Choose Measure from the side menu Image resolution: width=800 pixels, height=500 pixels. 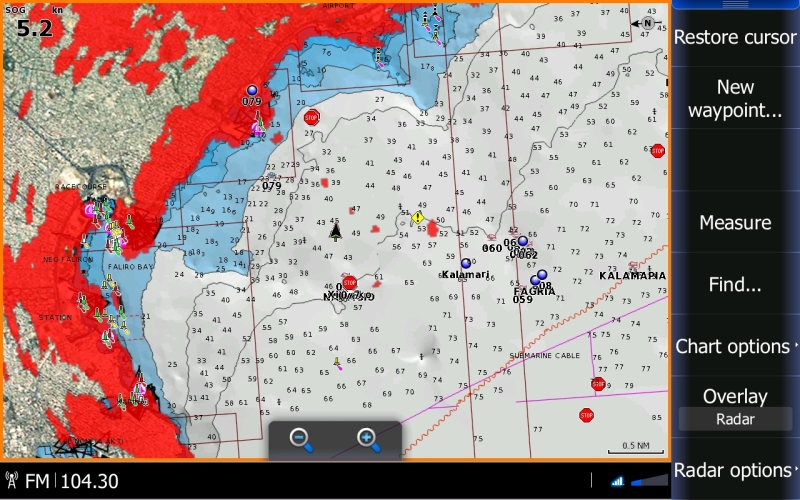click(735, 222)
